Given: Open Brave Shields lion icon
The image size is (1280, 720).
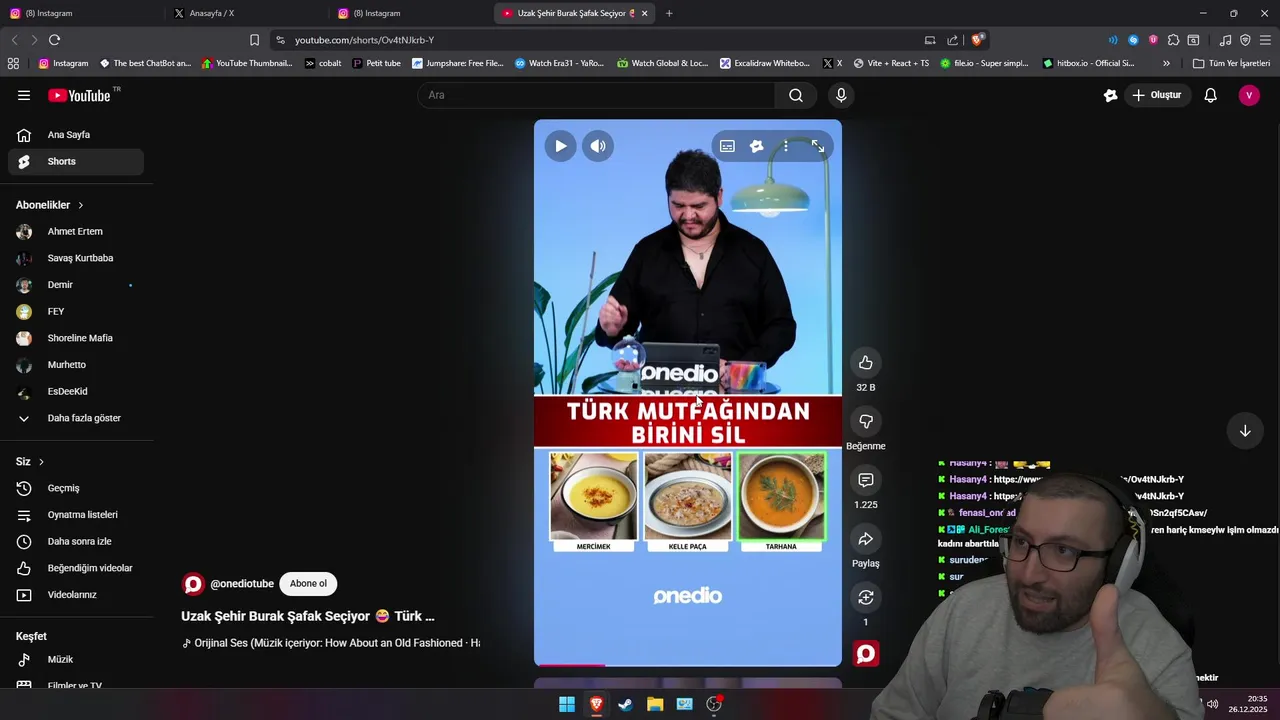Looking at the screenshot, I should 977,40.
